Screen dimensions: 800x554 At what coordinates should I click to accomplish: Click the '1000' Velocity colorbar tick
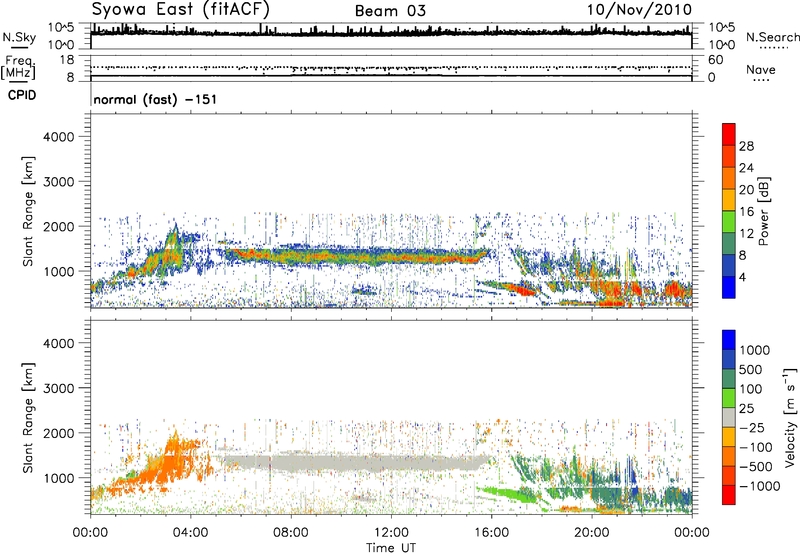754,350
